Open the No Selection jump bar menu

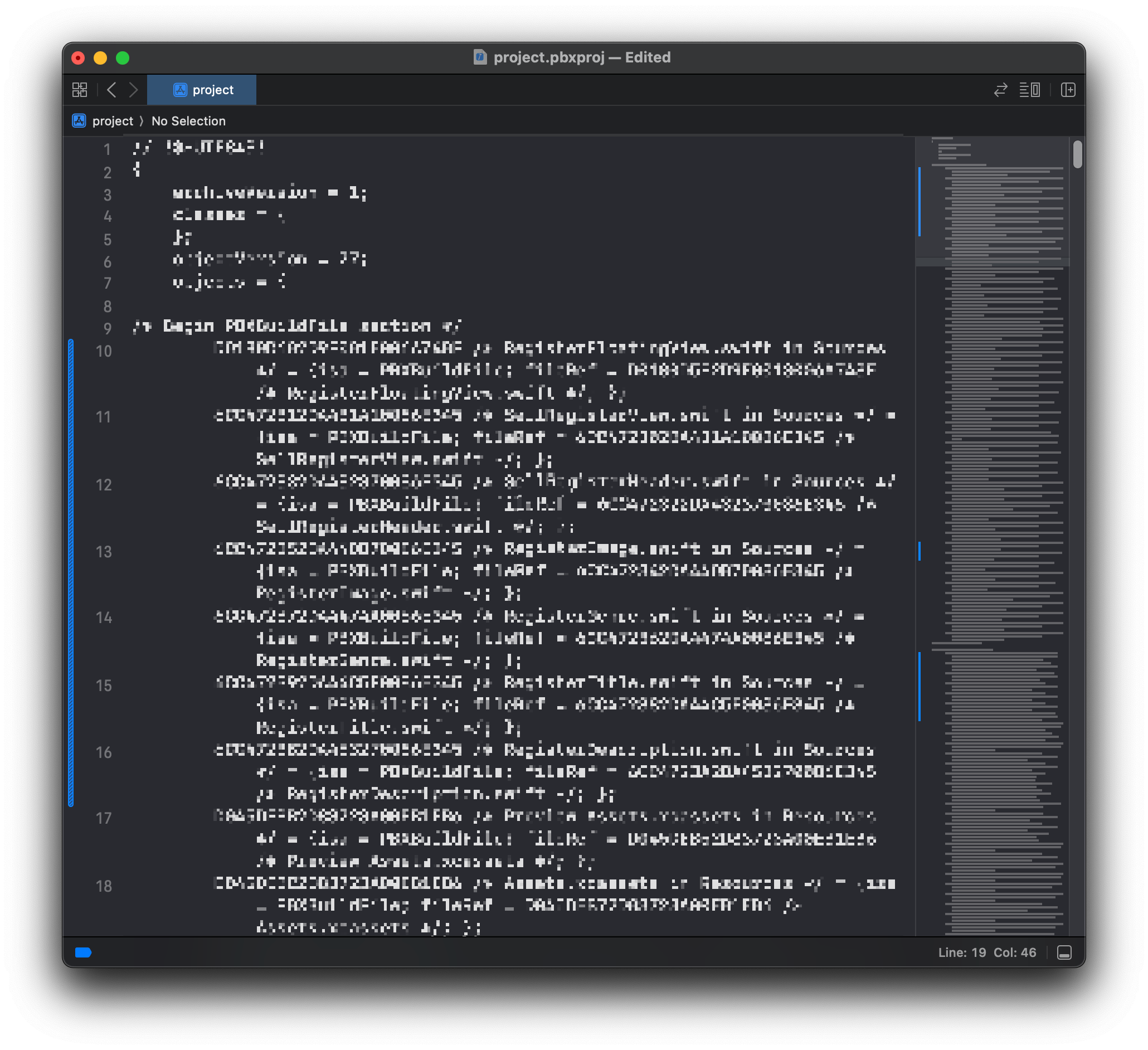(188, 121)
